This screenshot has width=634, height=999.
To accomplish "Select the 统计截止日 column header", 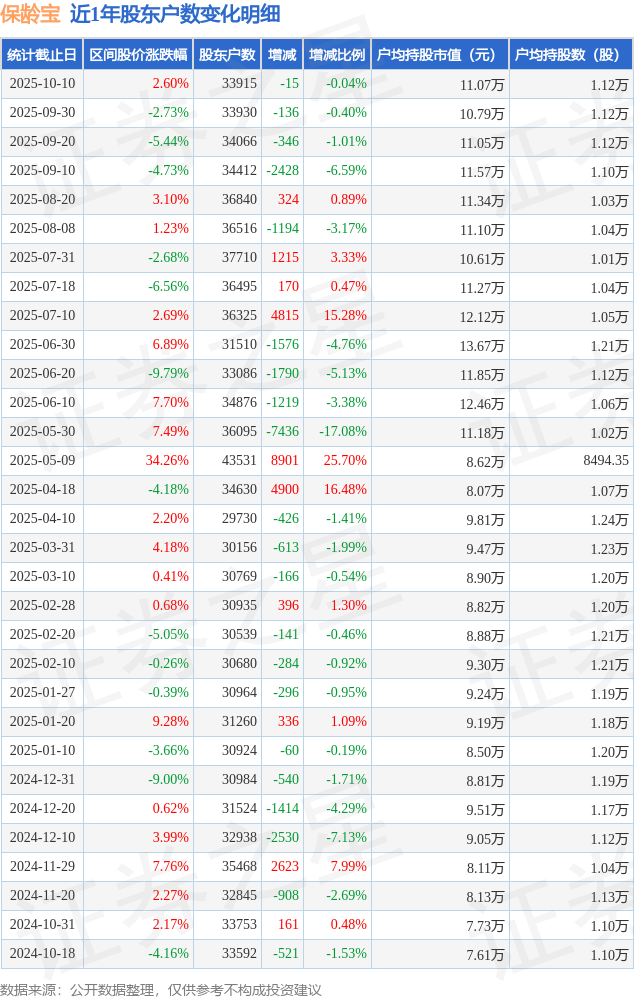I will pos(41,55).
